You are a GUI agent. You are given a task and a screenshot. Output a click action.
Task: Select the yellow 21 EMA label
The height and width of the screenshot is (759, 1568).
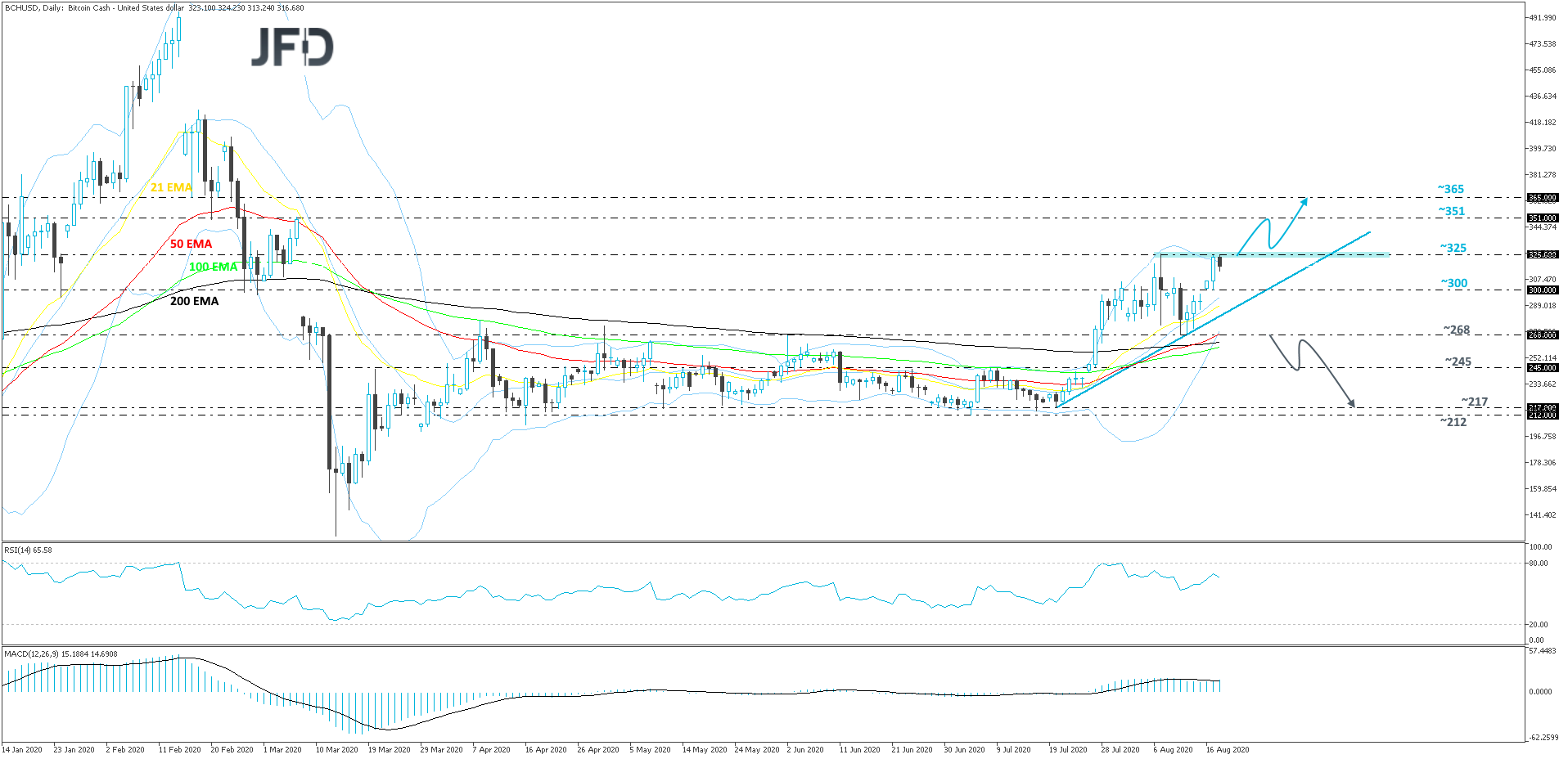coord(171,187)
